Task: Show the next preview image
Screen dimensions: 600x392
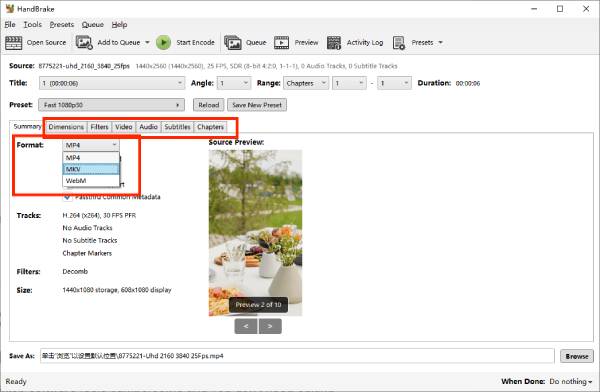Action: 270,326
